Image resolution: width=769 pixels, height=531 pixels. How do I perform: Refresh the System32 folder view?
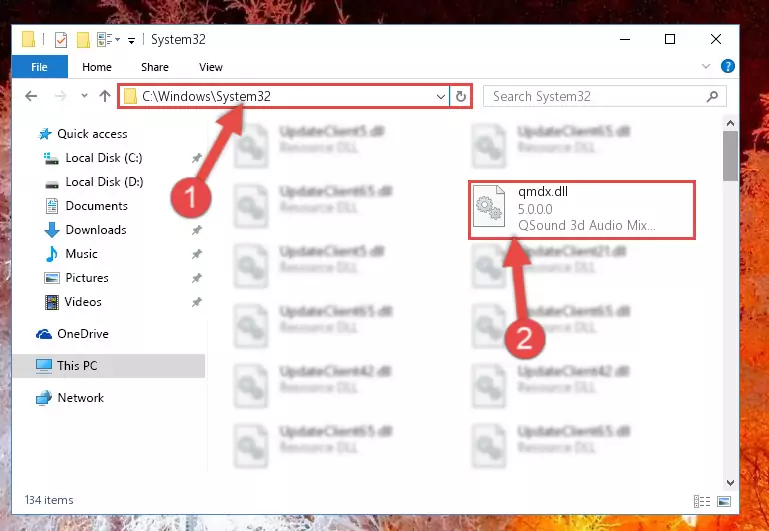(461, 97)
